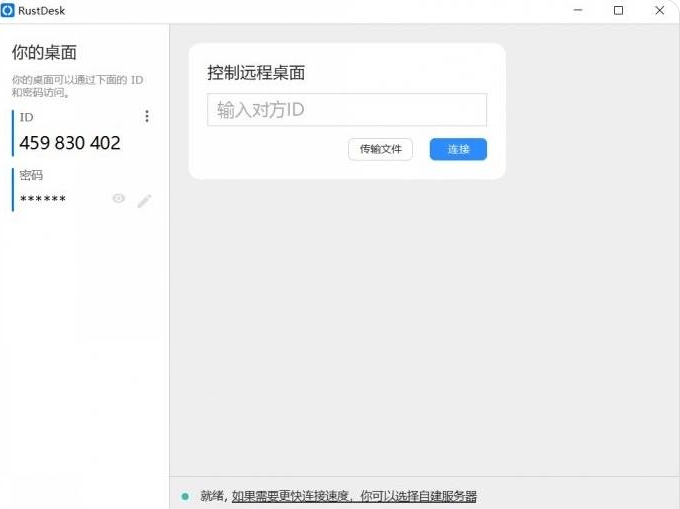
Task: Click the green ready status dot
Action: point(185,496)
